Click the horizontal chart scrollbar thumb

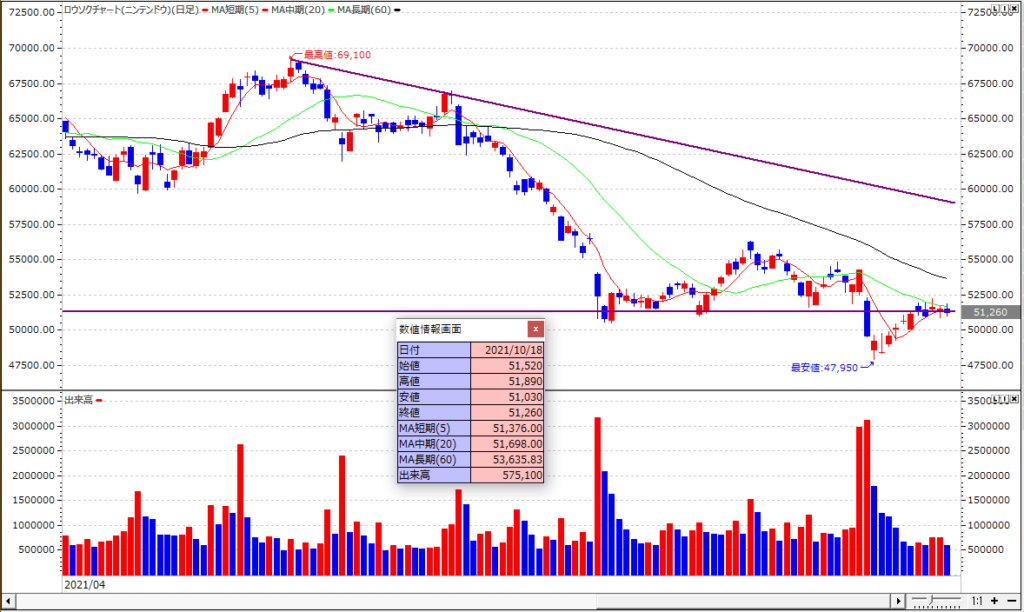point(744,601)
